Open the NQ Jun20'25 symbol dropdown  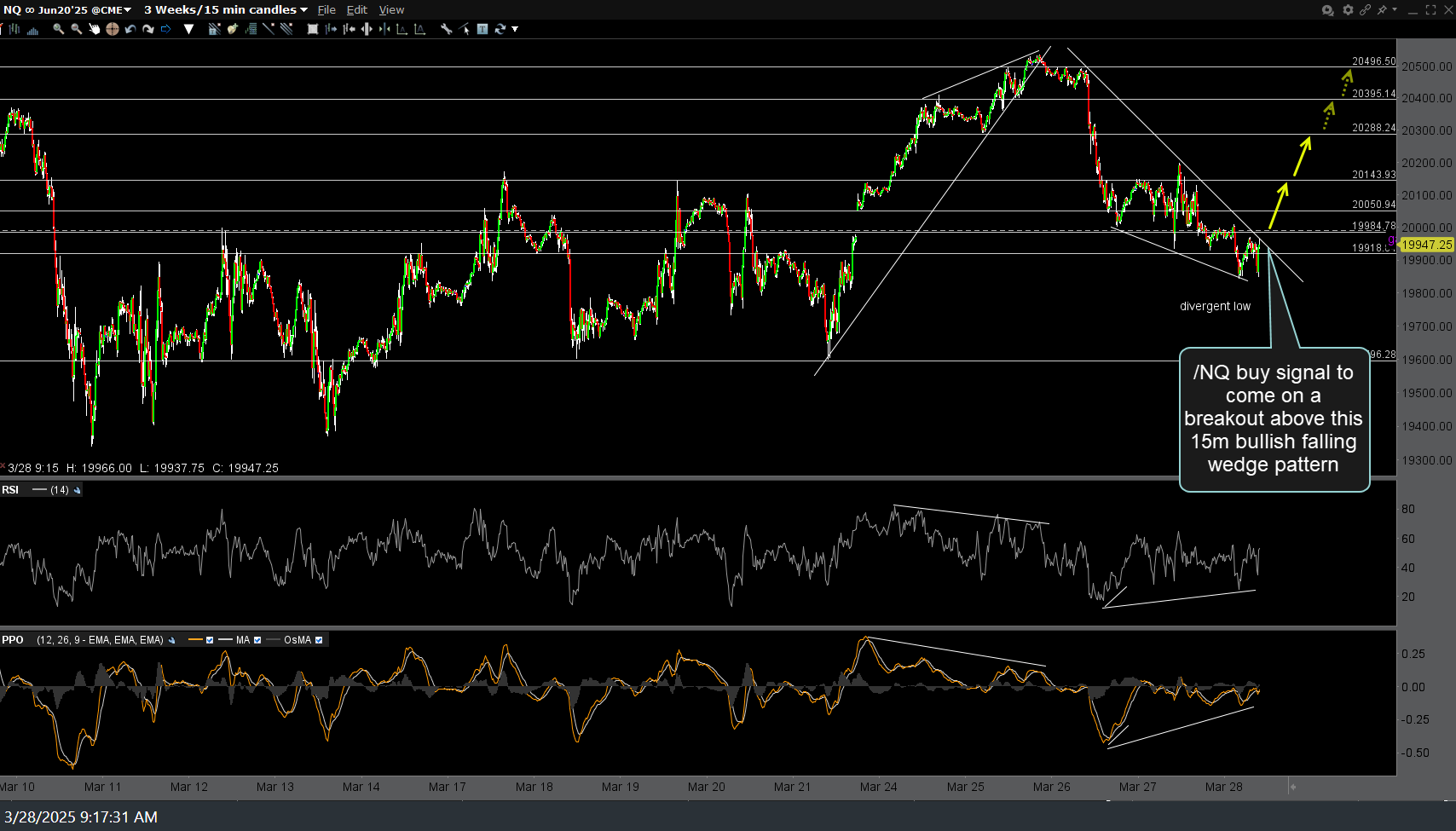coord(128,9)
